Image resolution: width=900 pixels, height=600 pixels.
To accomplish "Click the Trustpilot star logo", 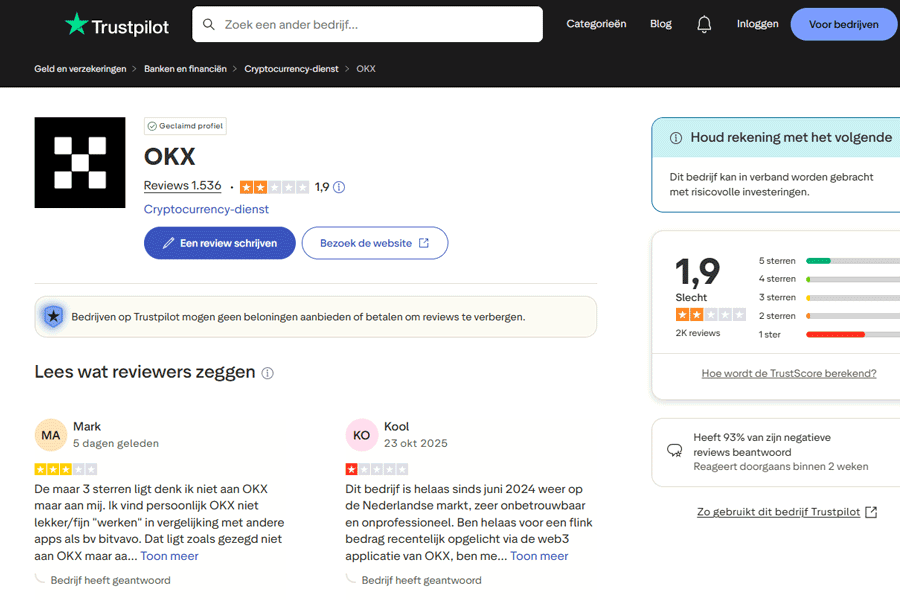I will pos(75,24).
